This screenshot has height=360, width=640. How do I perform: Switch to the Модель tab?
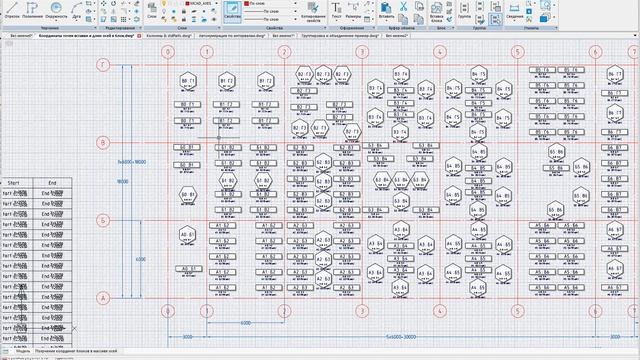pos(22,351)
